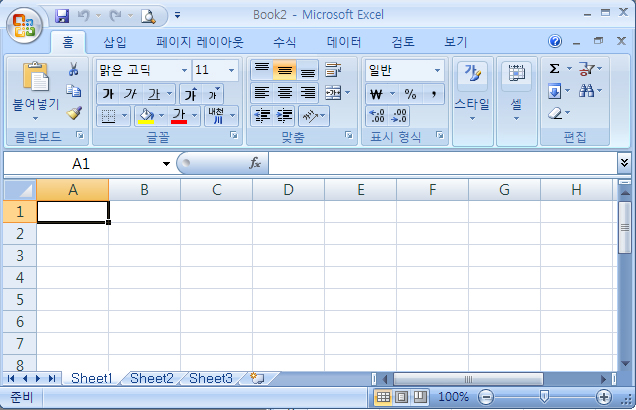This screenshot has width=636, height=410.
Task: Toggle bold formatting (가)
Action: [x=108, y=94]
